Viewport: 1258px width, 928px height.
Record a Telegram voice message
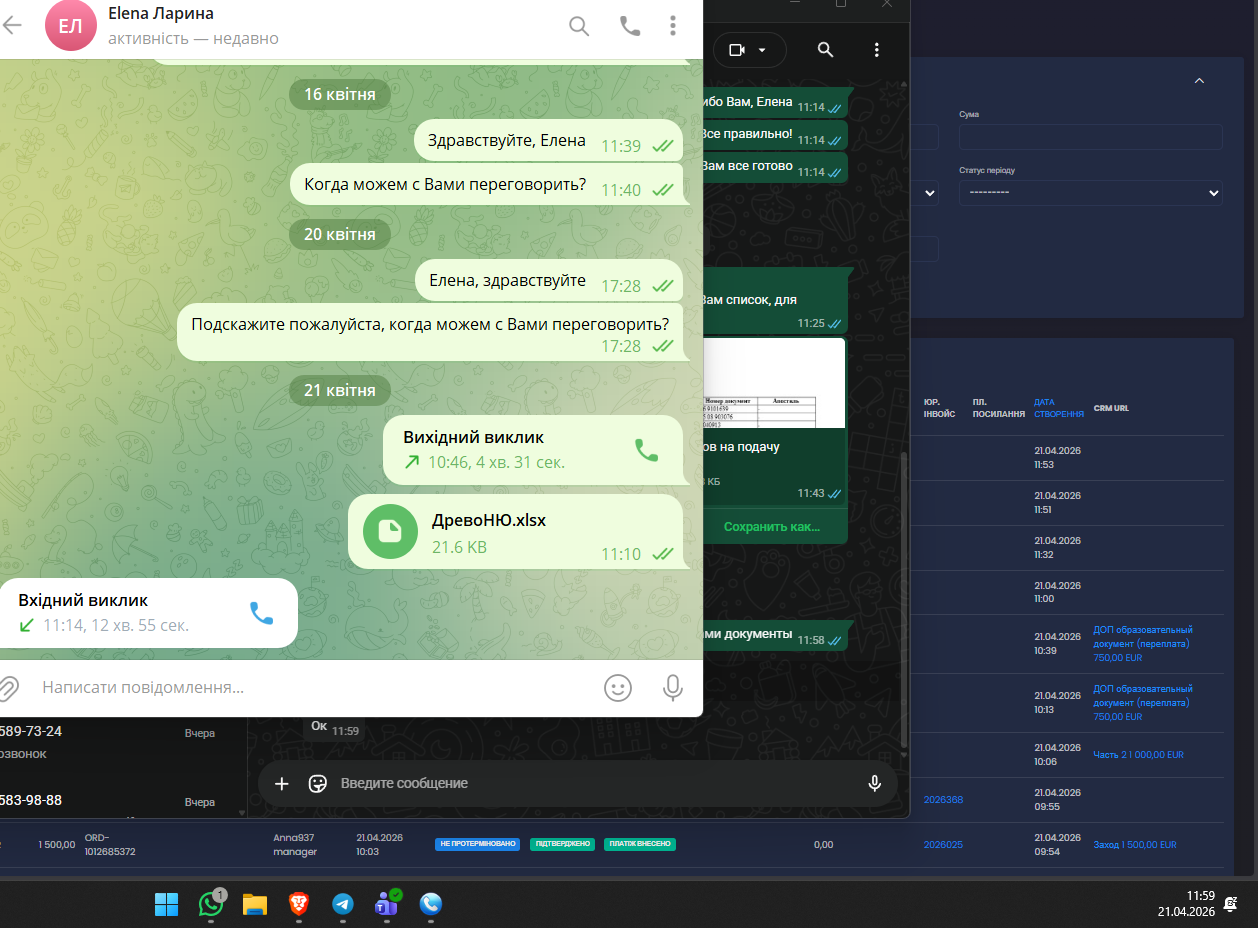click(673, 688)
